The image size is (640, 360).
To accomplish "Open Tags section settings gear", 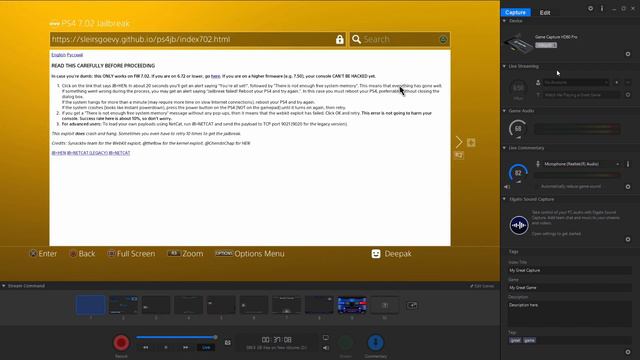I will coord(628,352).
